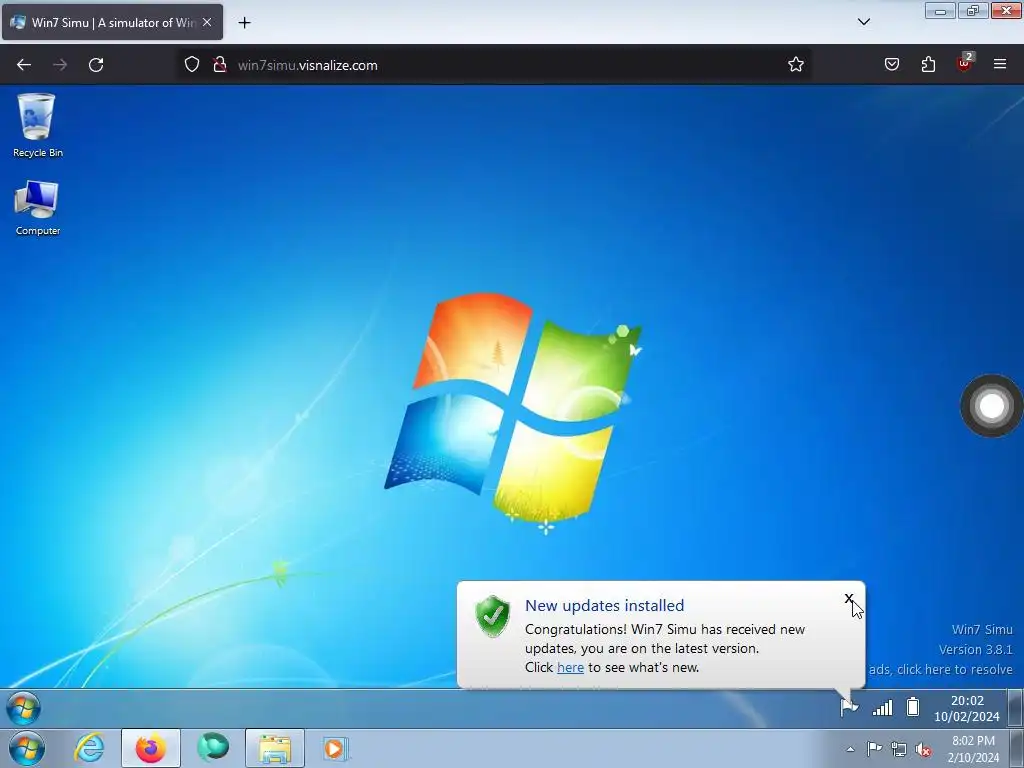
Task: Click the 'ads, click here to resolve' text
Action: click(940, 669)
